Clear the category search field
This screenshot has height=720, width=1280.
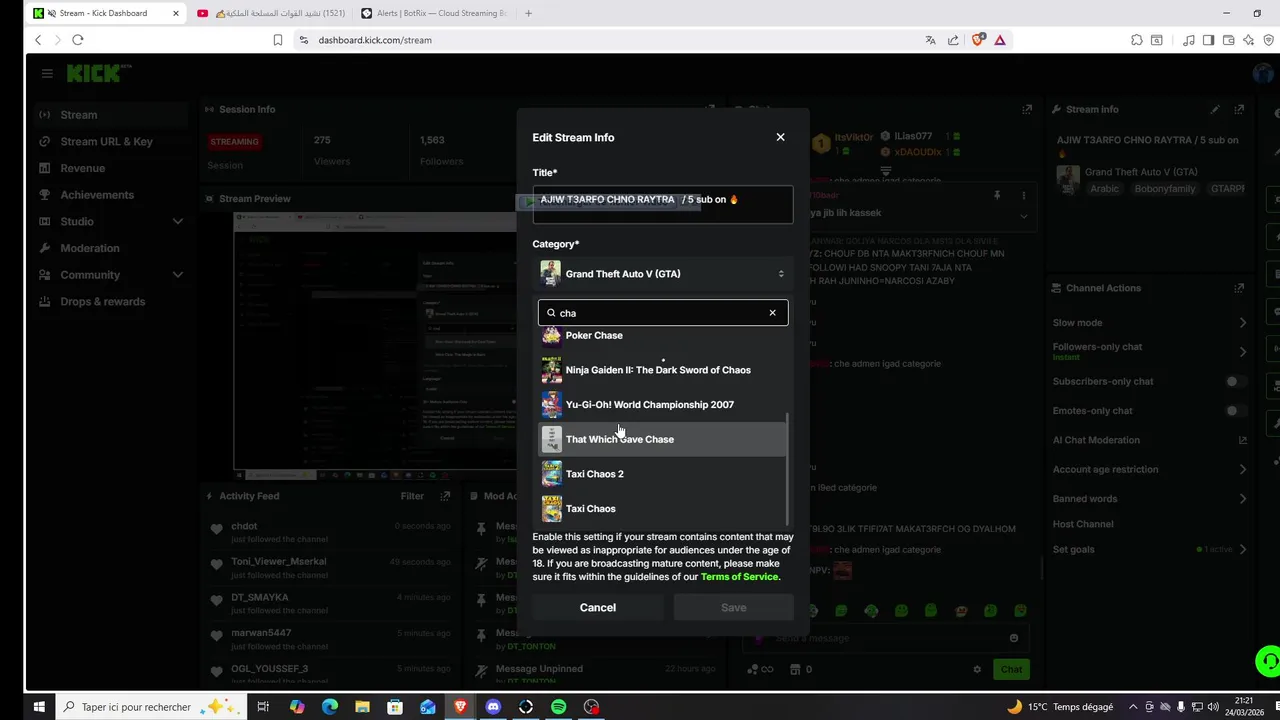(772, 313)
